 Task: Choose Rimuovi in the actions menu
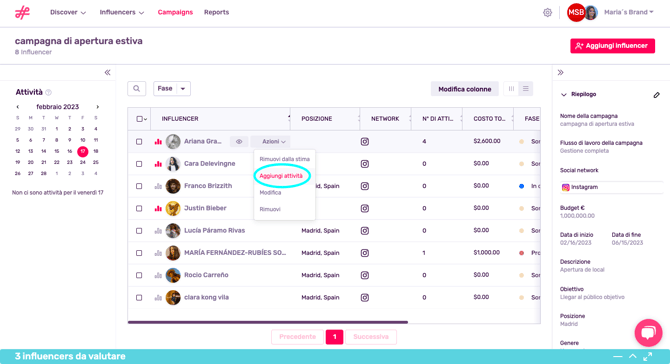point(270,209)
